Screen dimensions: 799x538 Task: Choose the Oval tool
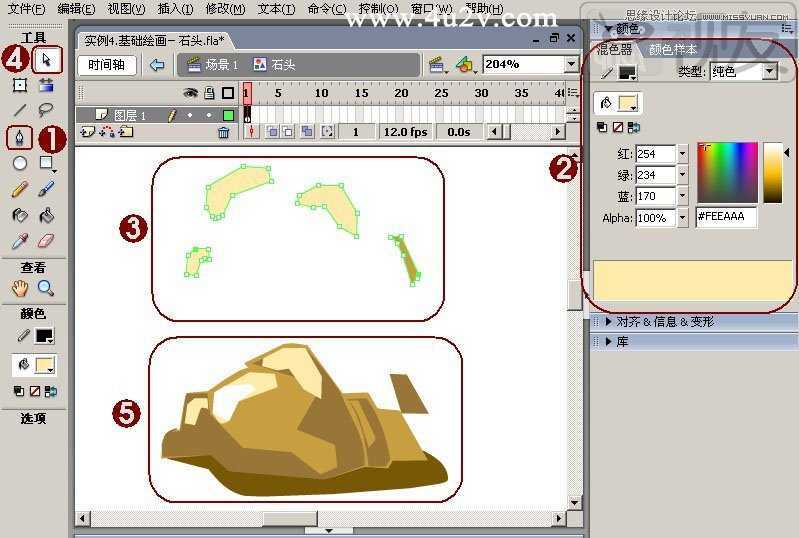point(19,163)
